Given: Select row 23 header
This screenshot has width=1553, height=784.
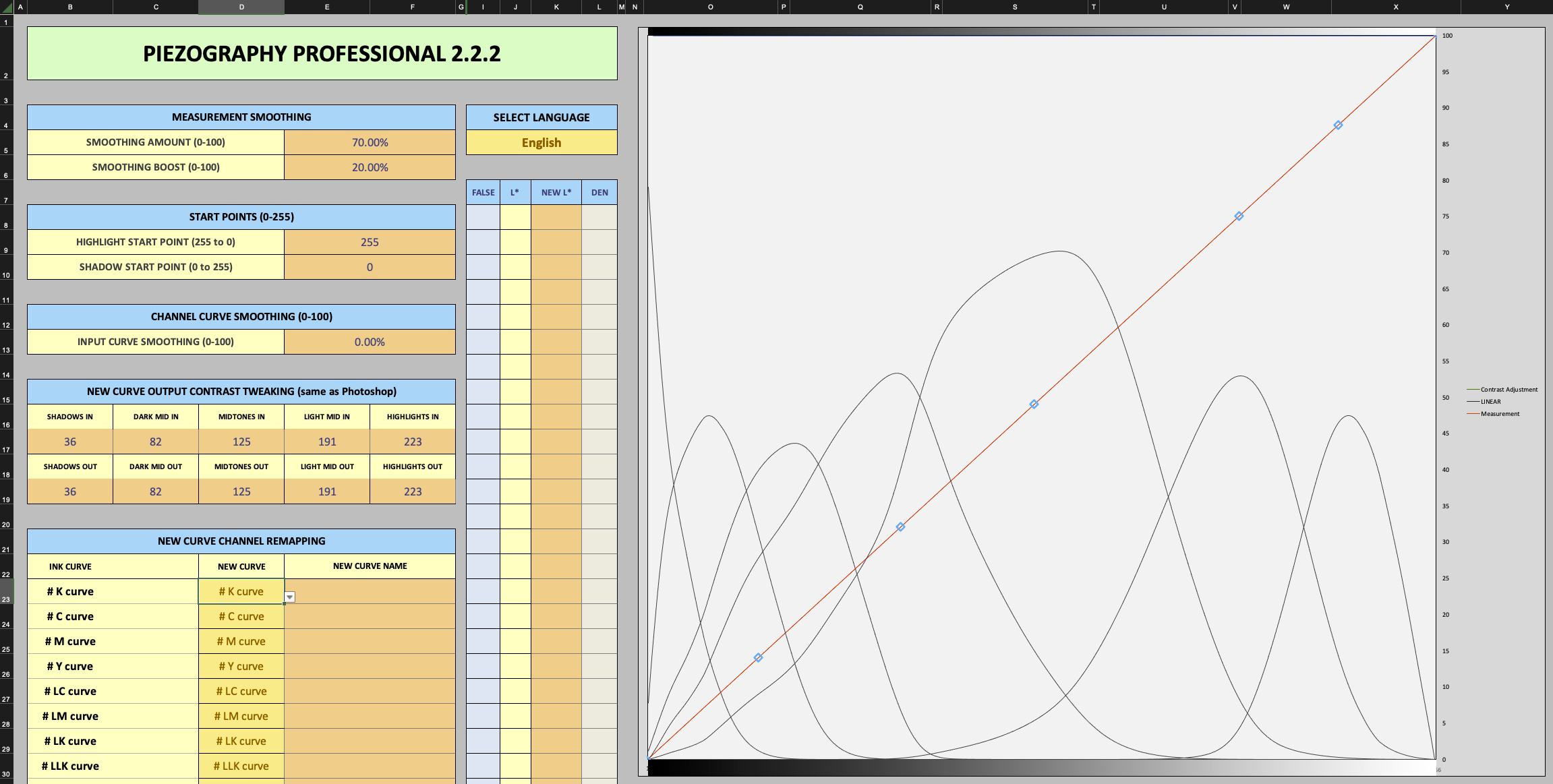Looking at the screenshot, I should [6, 591].
